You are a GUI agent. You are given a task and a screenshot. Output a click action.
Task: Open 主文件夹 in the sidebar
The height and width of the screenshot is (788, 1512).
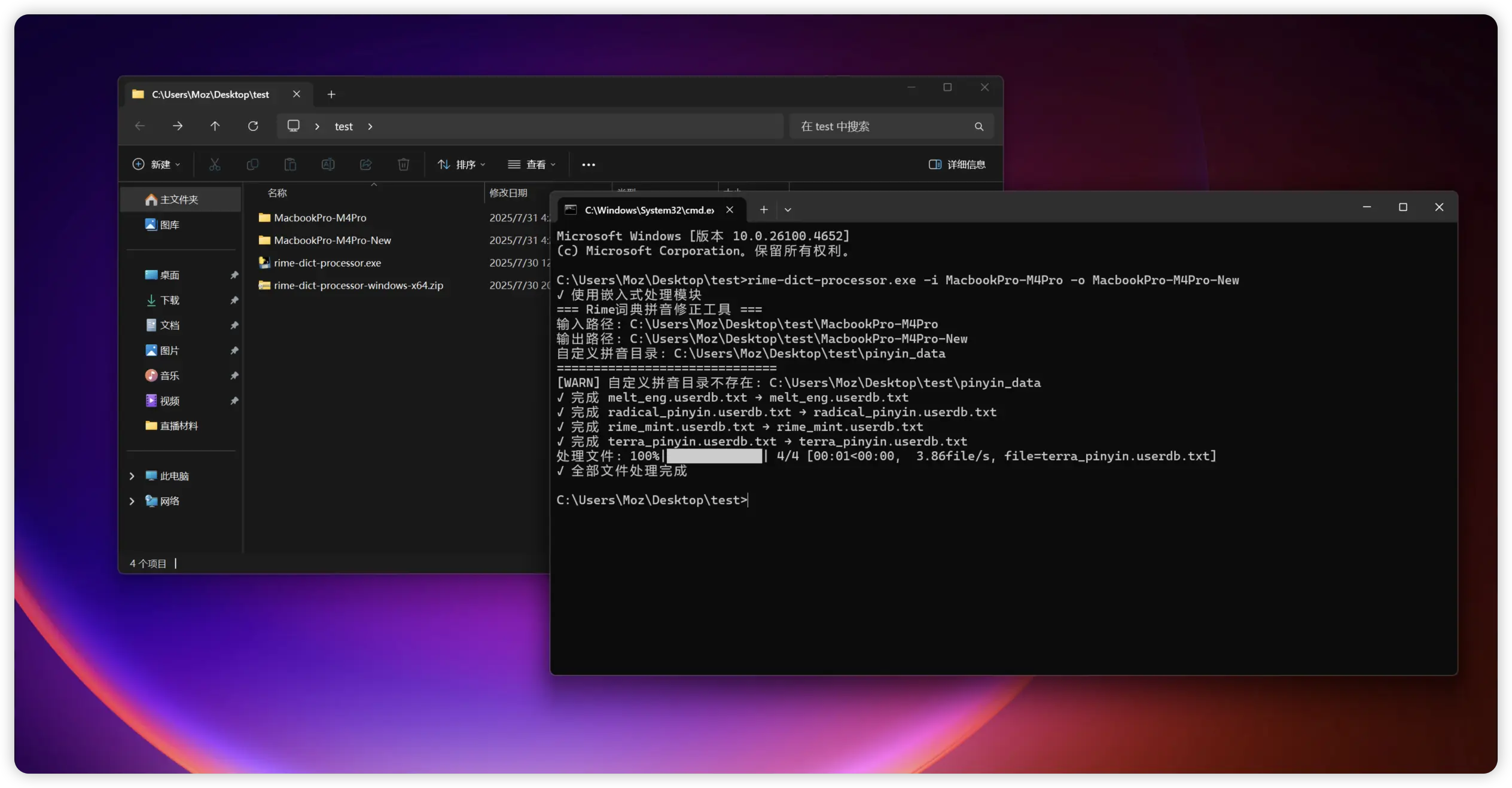181,200
